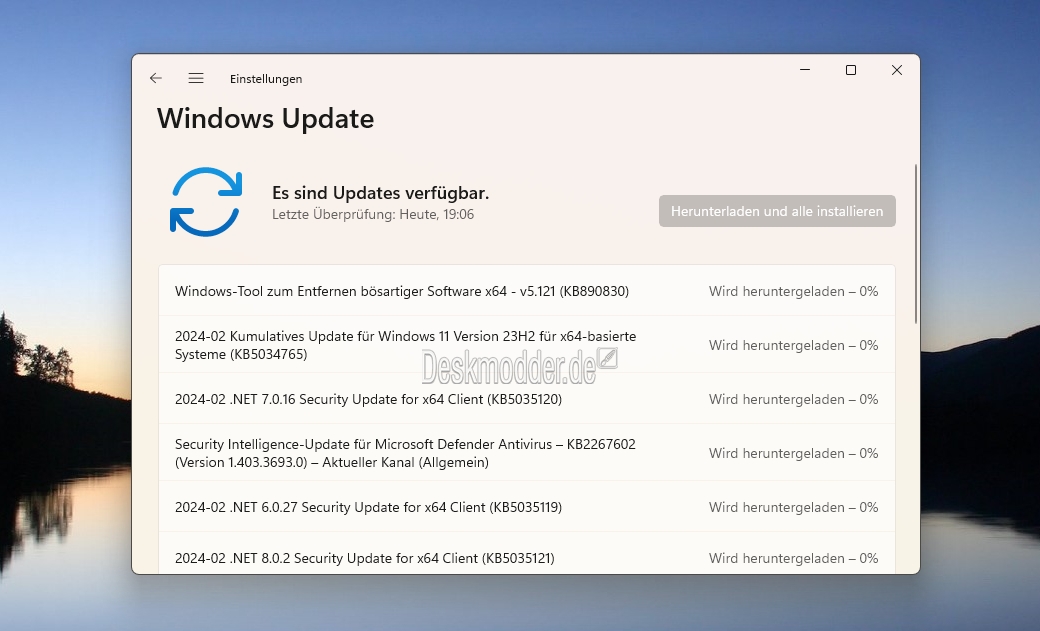
Task: Maximize the Einstellungen window
Action: point(850,70)
